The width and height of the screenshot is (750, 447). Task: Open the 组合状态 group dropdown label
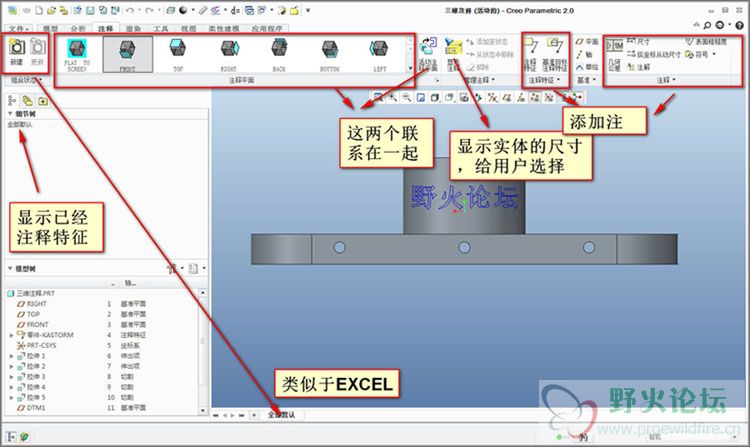27,80
